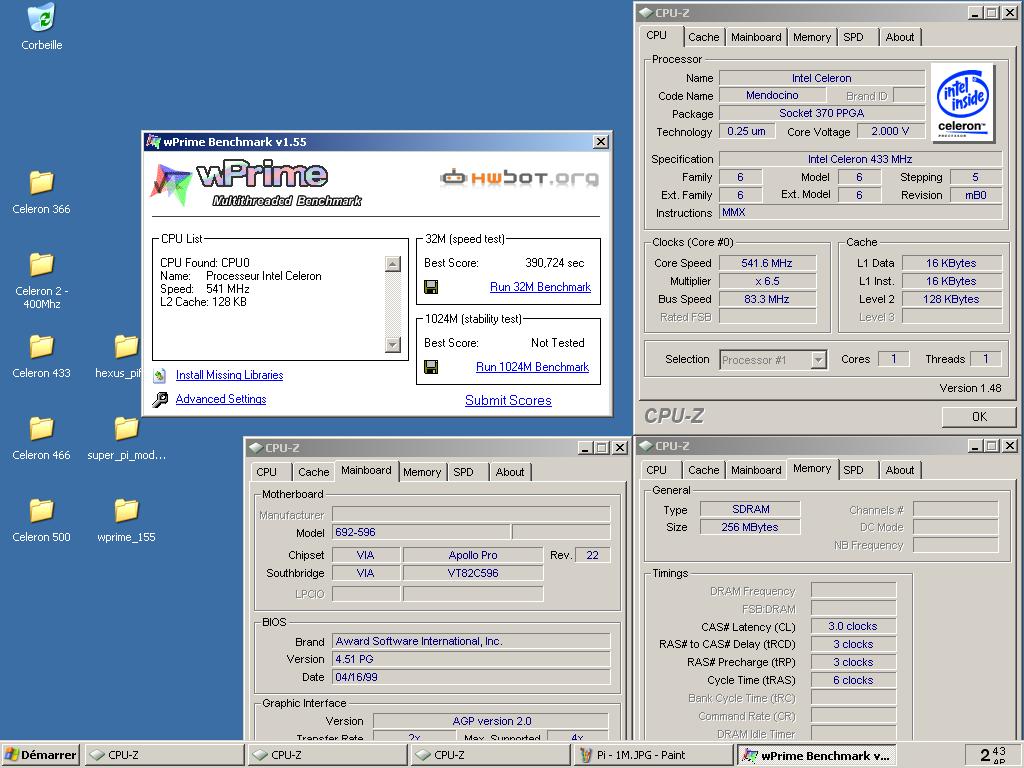
Task: Click the Chipset value Apollo Pro
Action: click(x=473, y=555)
